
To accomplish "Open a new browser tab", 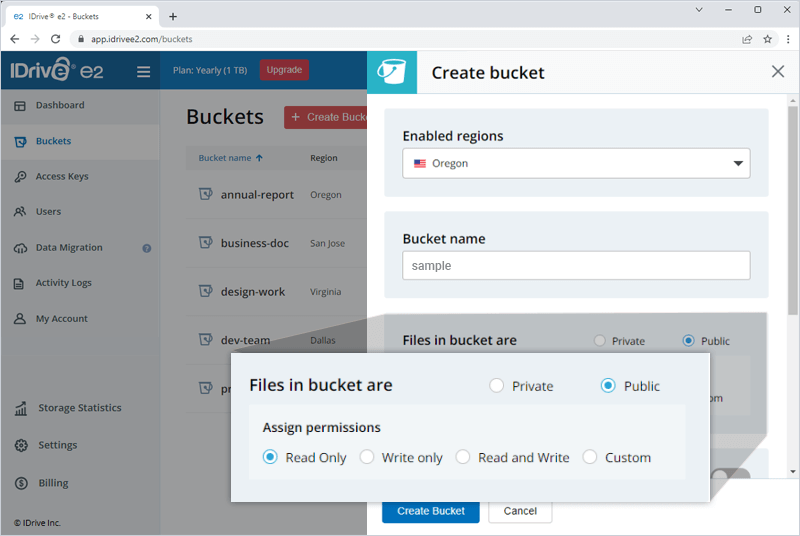I will pyautogui.click(x=173, y=16).
